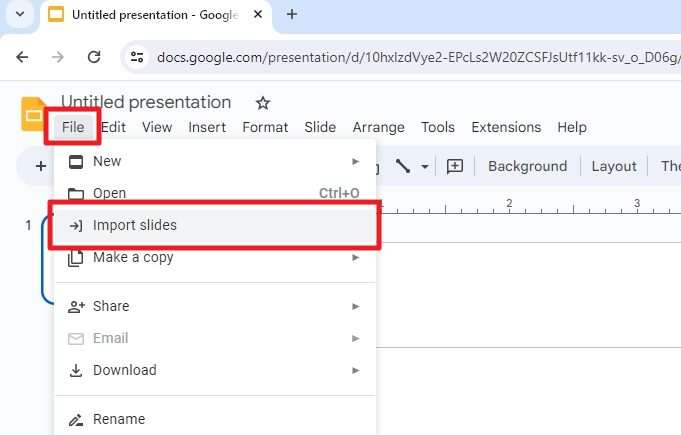Star the Untitled presentation
681x435 pixels.
point(263,103)
